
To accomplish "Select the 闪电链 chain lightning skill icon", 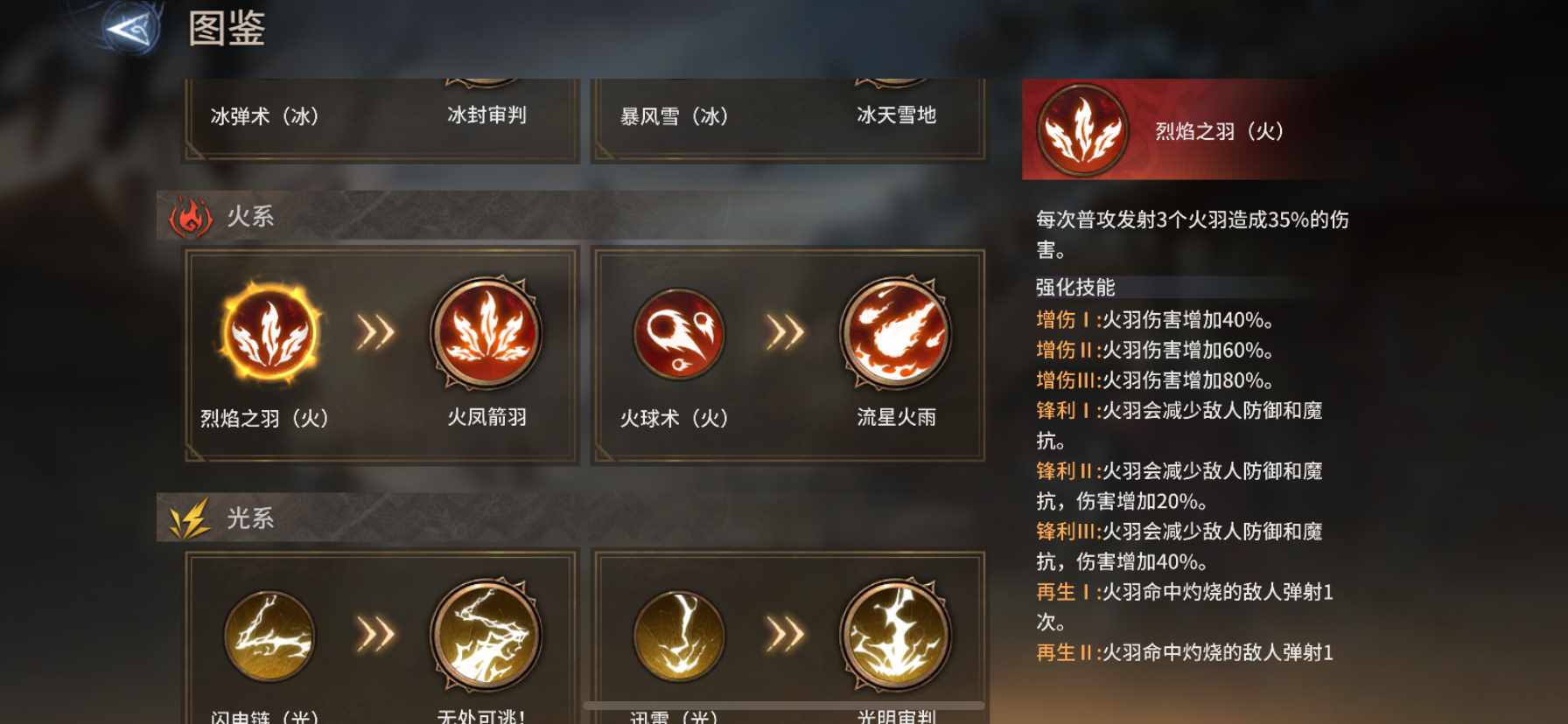I will (x=269, y=636).
